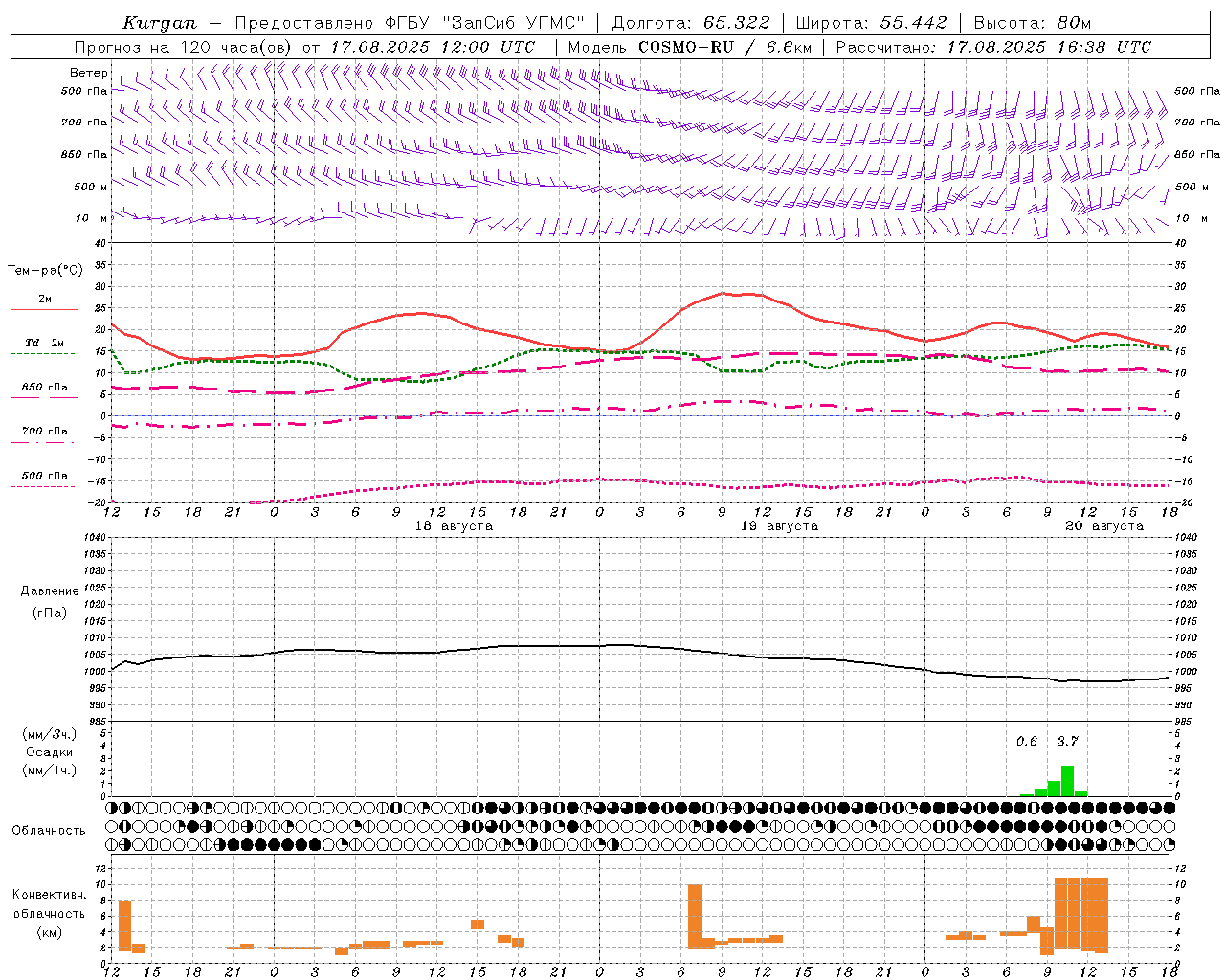This screenshot has height=980, width=1225.
Task: Click the "Тем-ра(°C)" temperature panel label
Action: coord(45,271)
